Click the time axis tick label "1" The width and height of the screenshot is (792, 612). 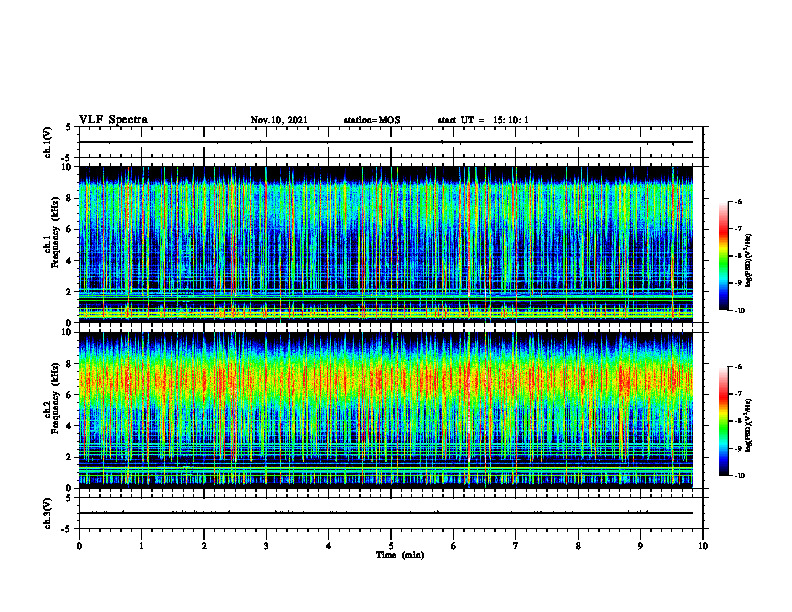pos(141,546)
